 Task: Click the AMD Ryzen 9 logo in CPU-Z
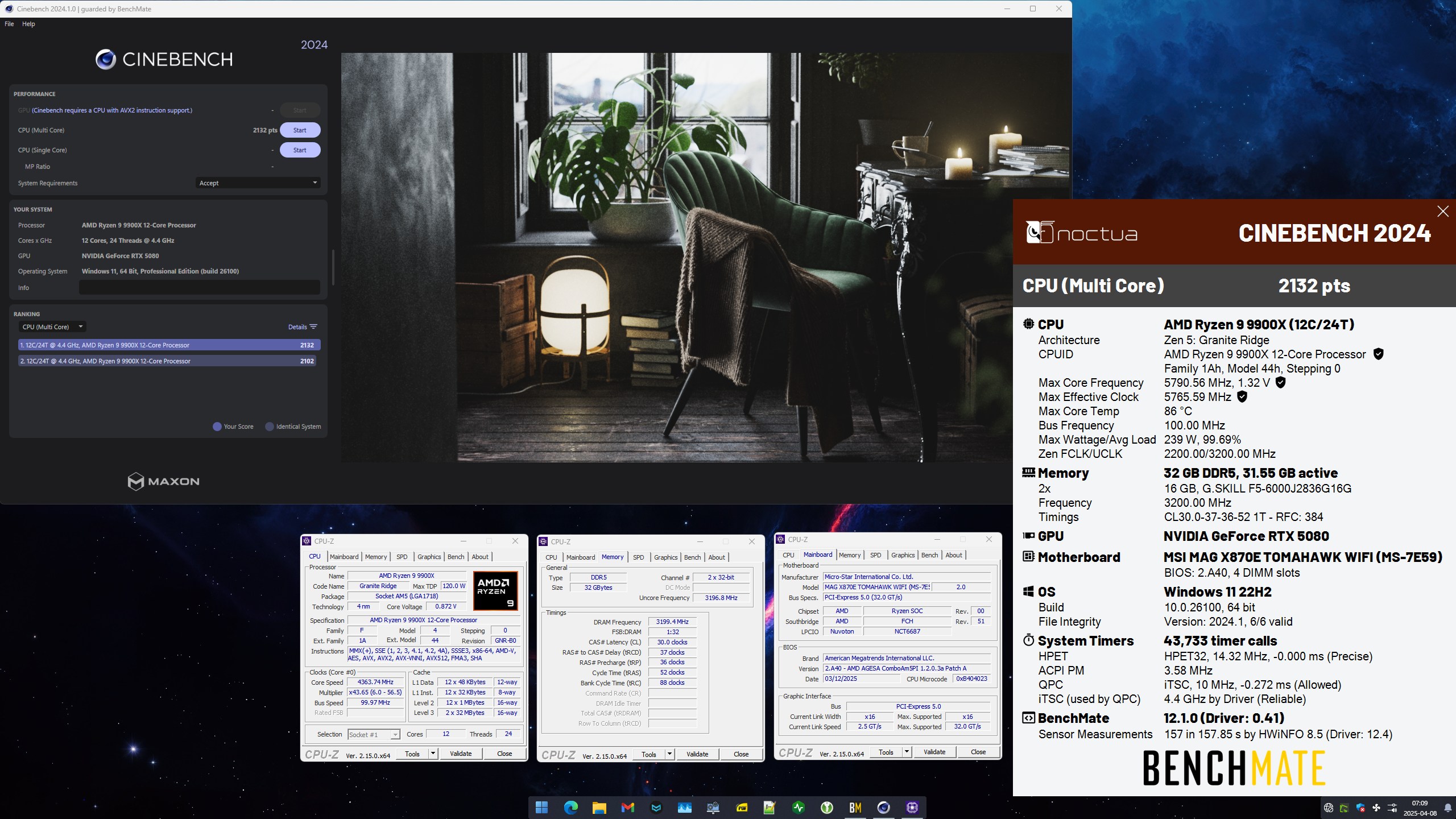click(x=495, y=591)
